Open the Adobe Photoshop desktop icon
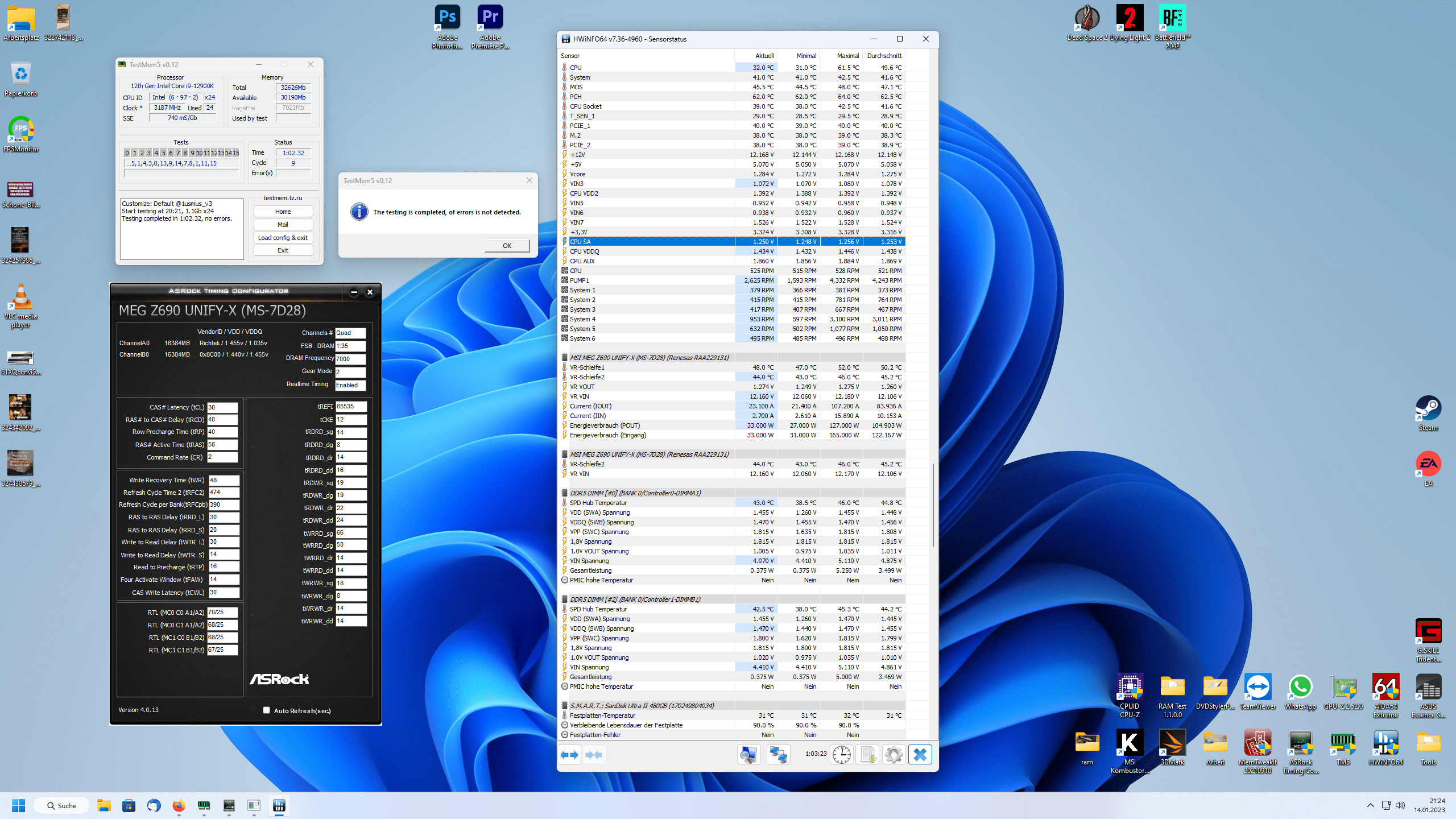Image resolution: width=1456 pixels, height=819 pixels. (x=448, y=27)
